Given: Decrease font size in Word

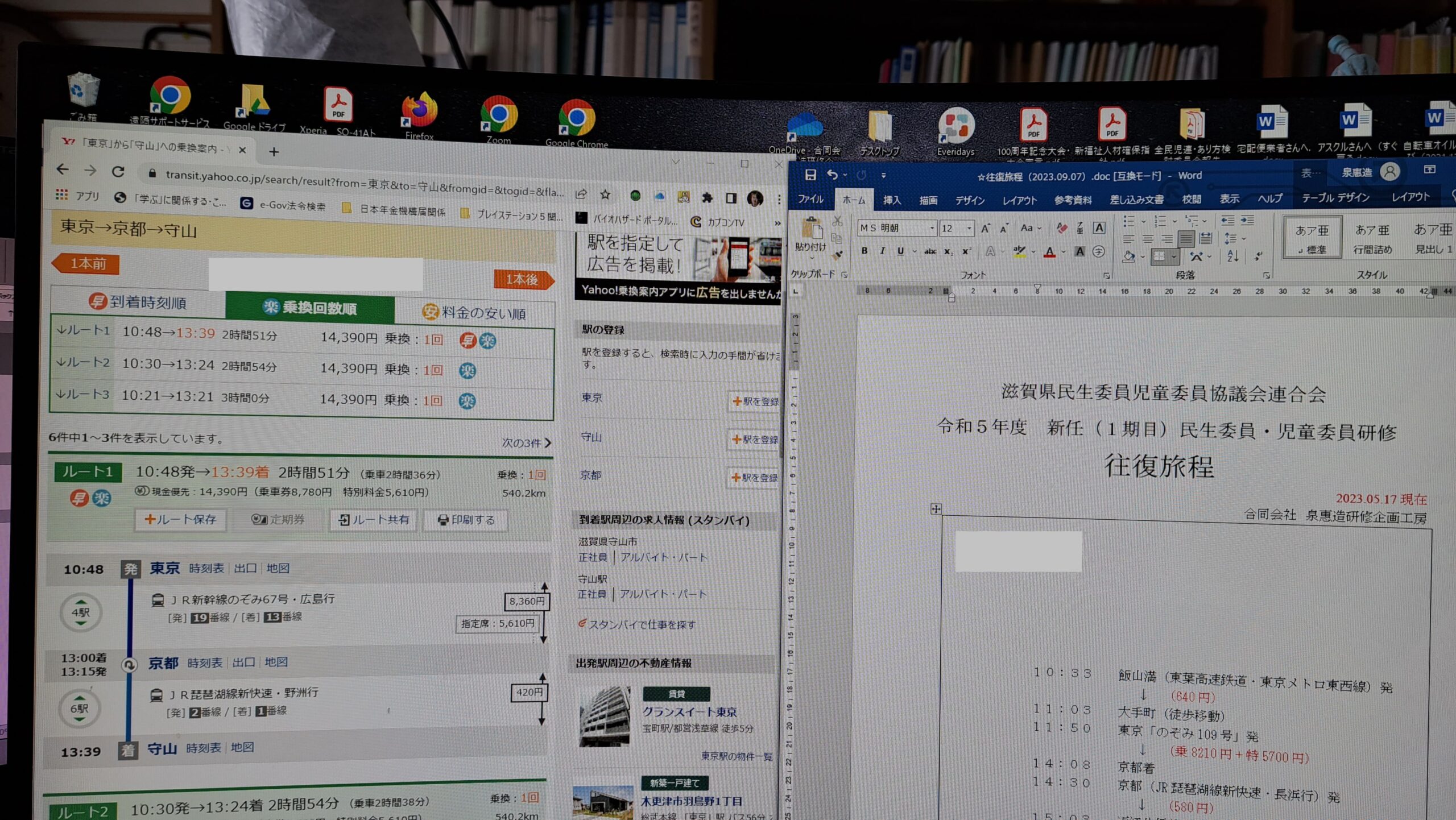Looking at the screenshot, I should coord(1004,228).
